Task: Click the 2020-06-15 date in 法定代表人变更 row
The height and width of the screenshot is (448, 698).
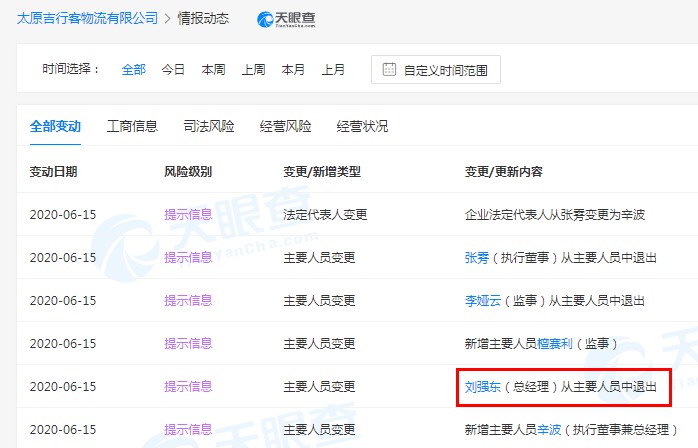Action: pyautogui.click(x=63, y=215)
